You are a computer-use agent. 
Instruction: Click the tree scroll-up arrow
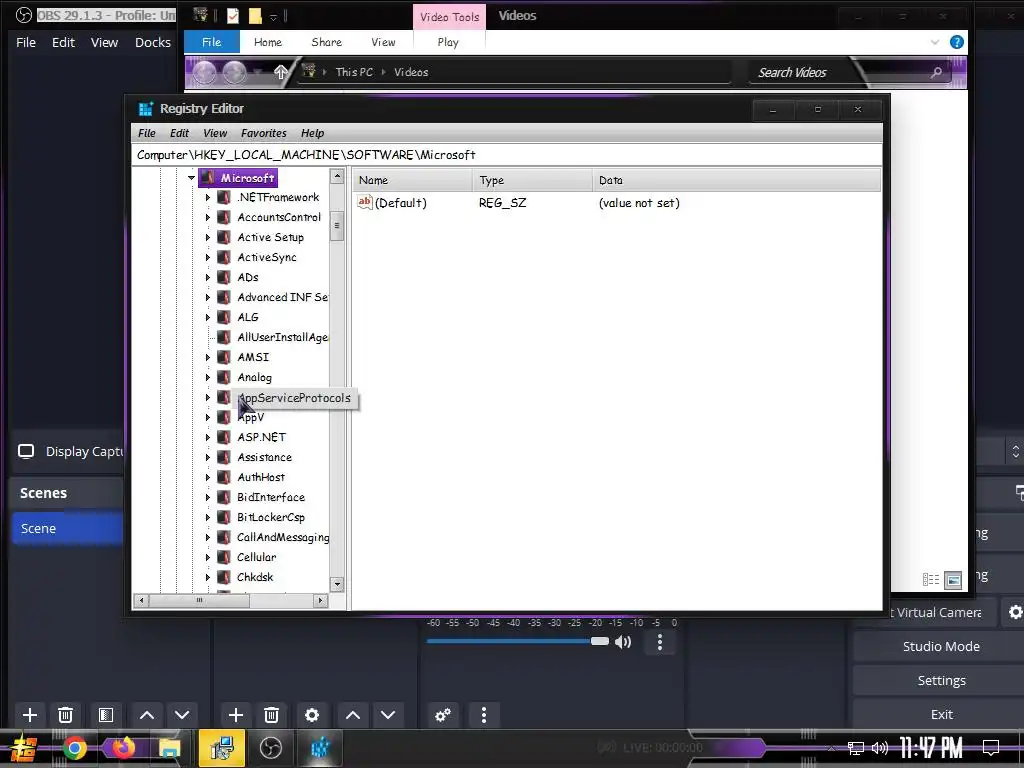pos(337,176)
